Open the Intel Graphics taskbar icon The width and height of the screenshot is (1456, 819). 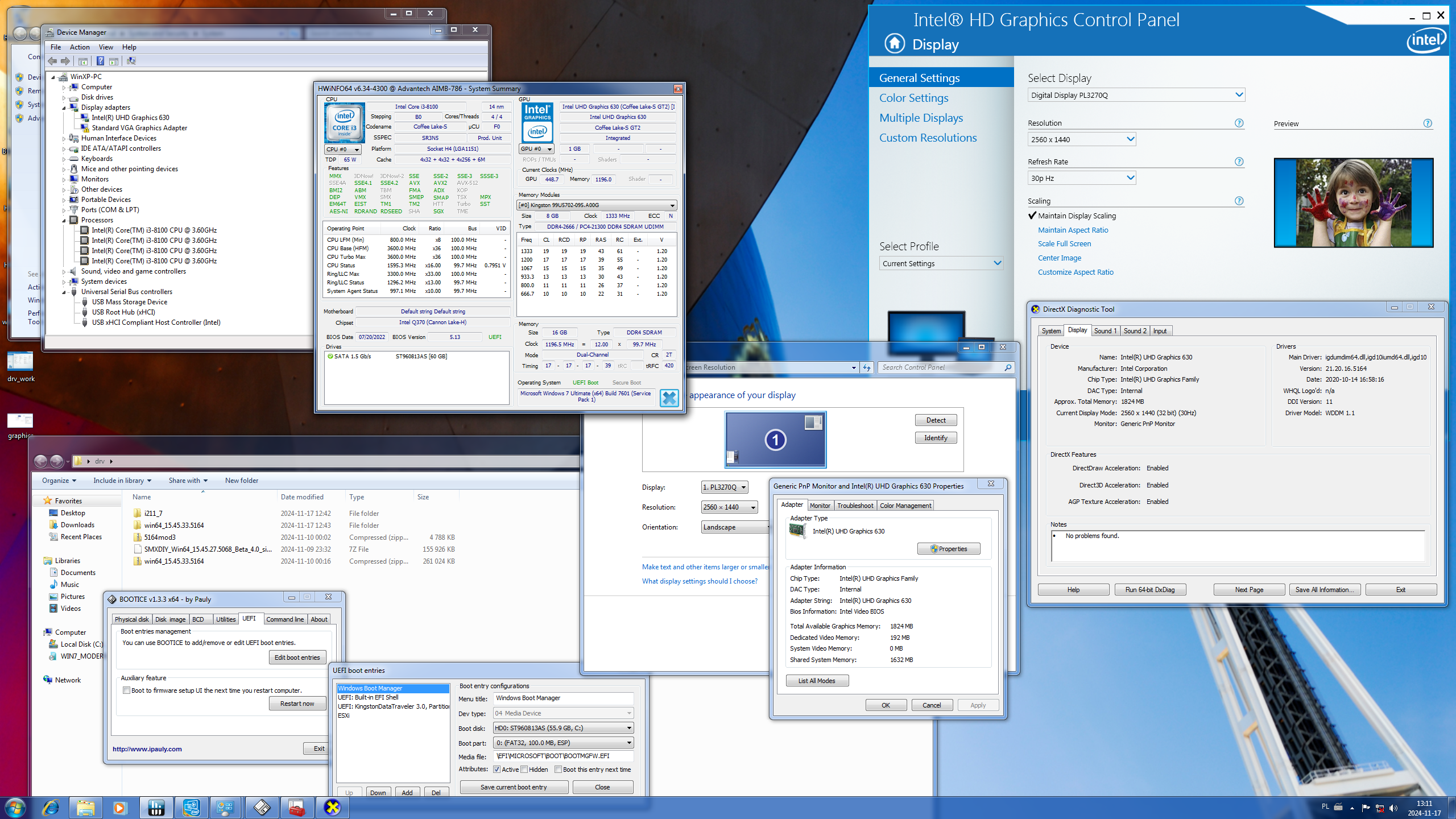pyautogui.click(x=192, y=807)
